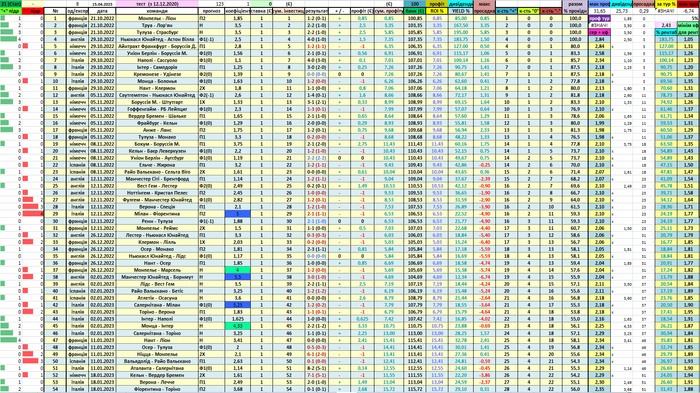This screenshot has height=393, width=700.
Task: Select the "Вест Гем - Лестер" match cell
Action: point(157,186)
